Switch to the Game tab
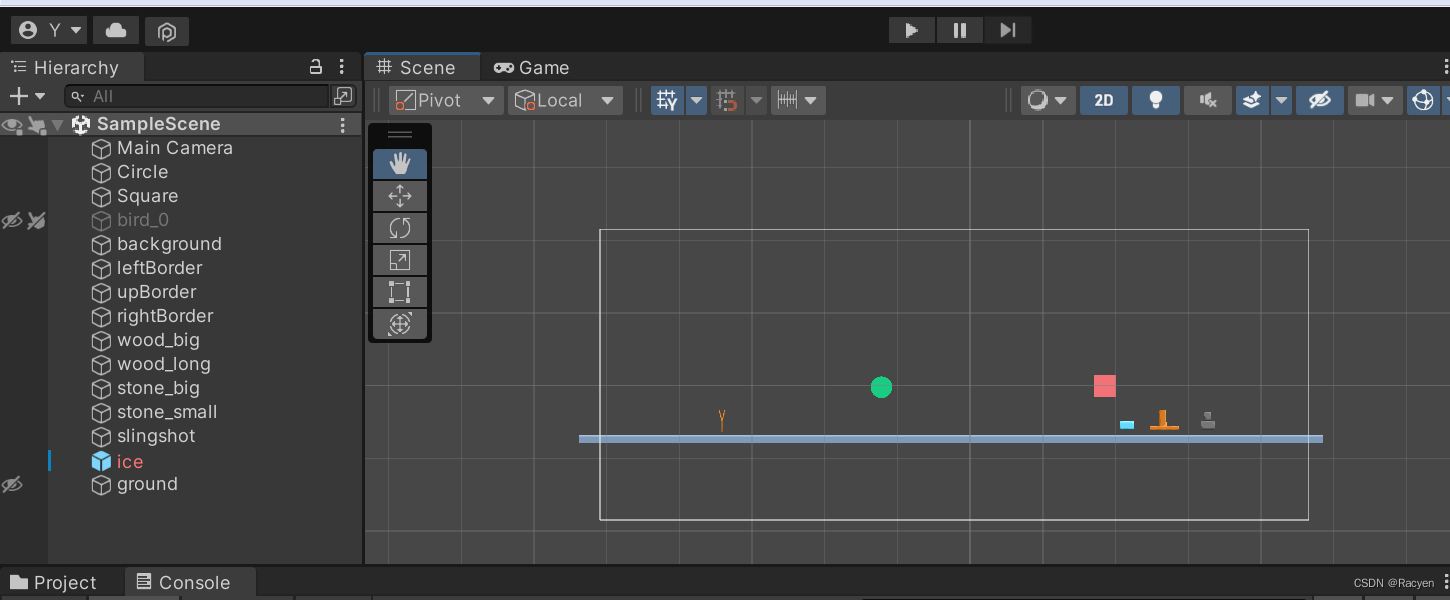Screen dimensions: 1450x600 [530, 67]
